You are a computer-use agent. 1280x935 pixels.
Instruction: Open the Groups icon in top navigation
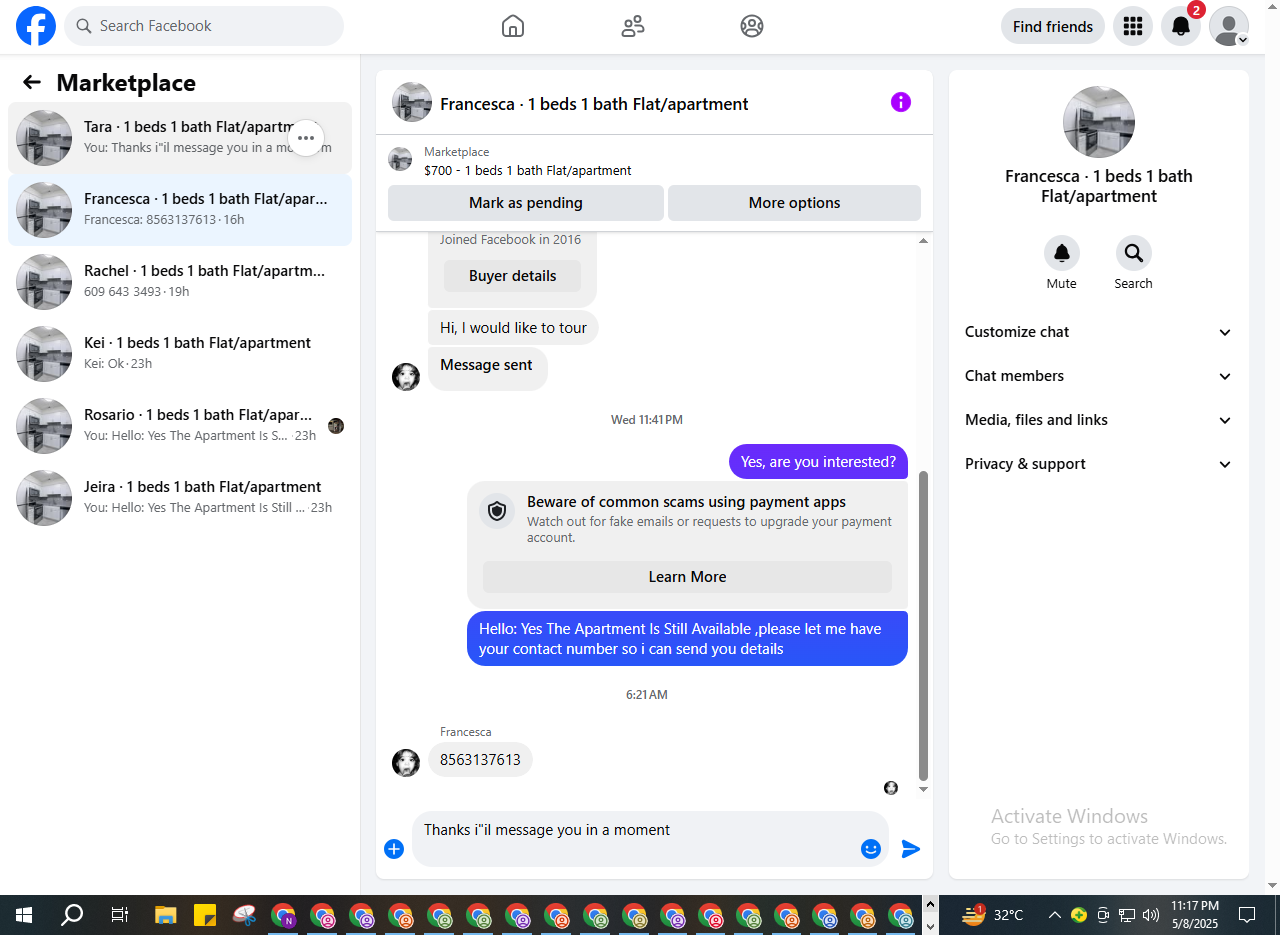click(752, 26)
